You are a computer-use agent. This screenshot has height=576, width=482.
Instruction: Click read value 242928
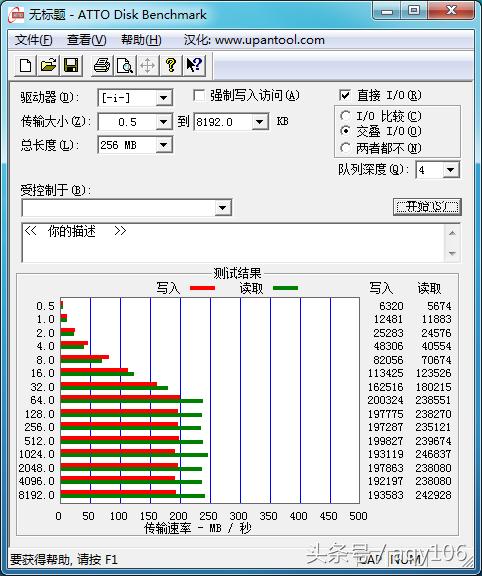point(433,495)
